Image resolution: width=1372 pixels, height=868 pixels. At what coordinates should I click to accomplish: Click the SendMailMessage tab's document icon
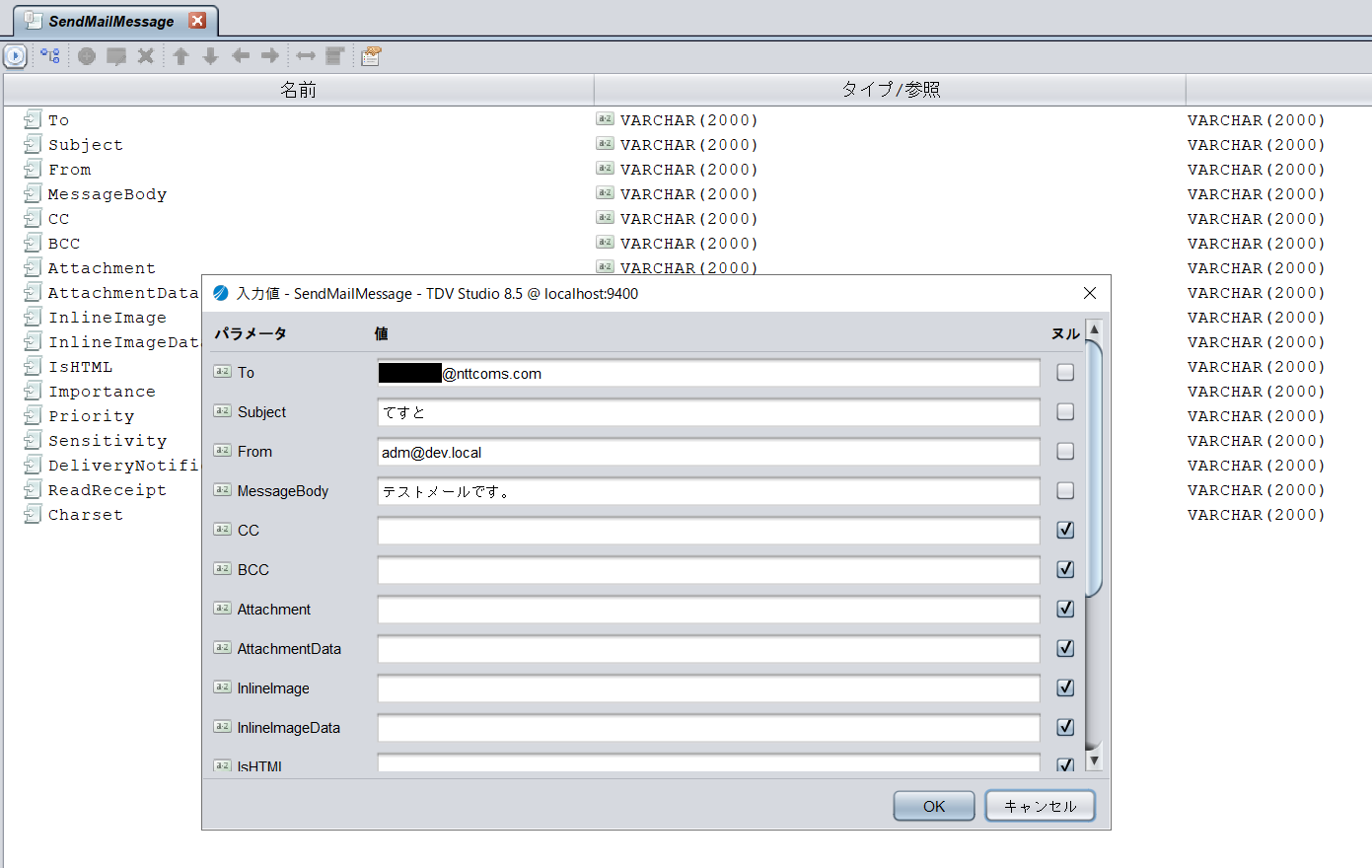pos(33,21)
